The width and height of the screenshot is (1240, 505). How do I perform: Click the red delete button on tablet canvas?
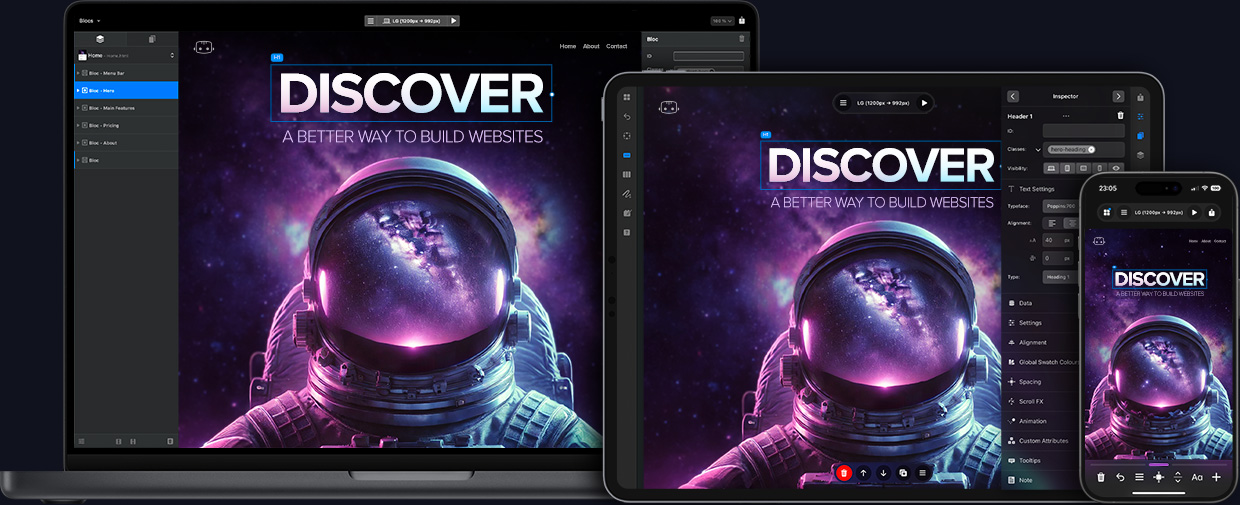(844, 472)
